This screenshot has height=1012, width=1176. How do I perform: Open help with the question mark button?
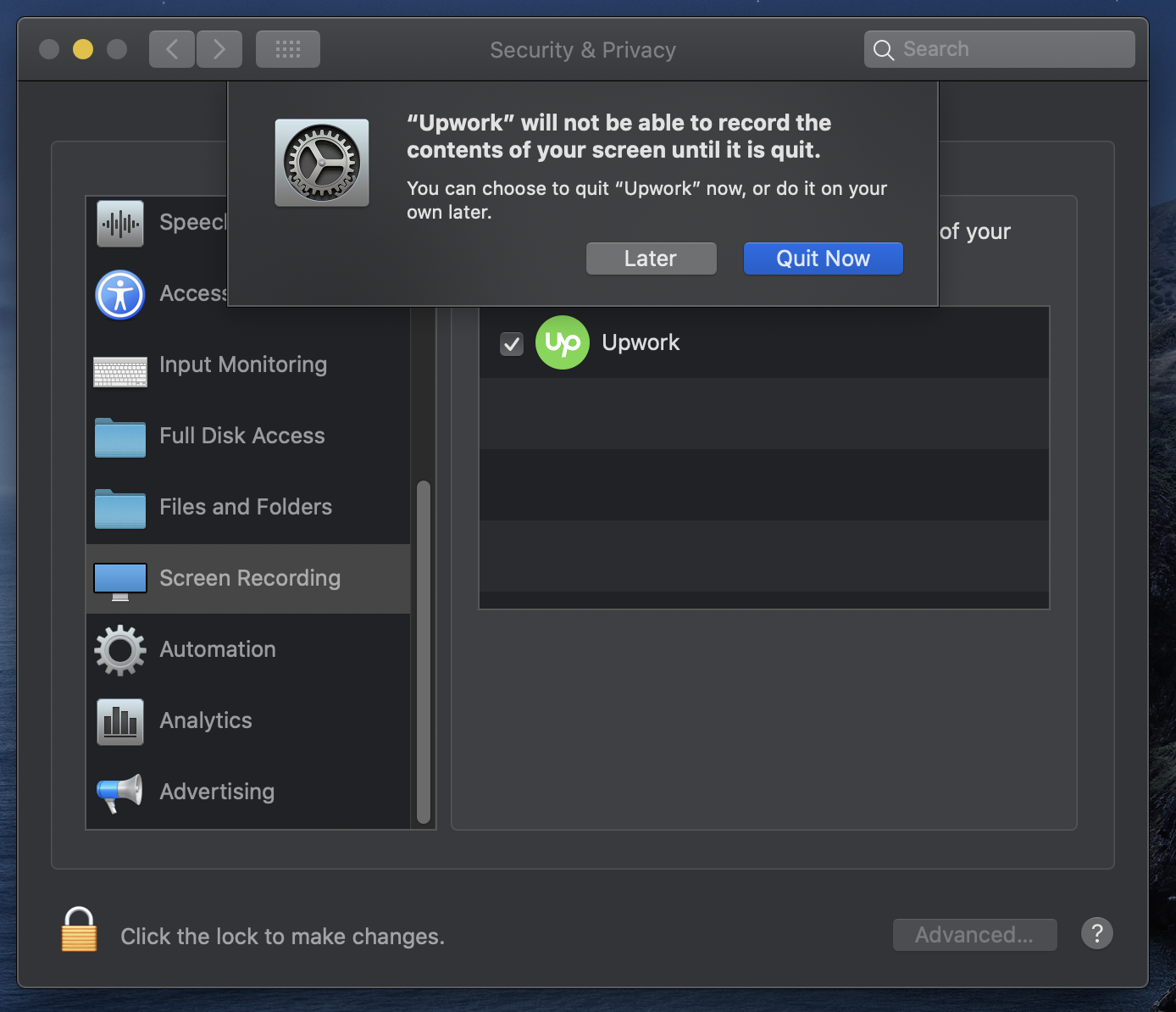1096,934
